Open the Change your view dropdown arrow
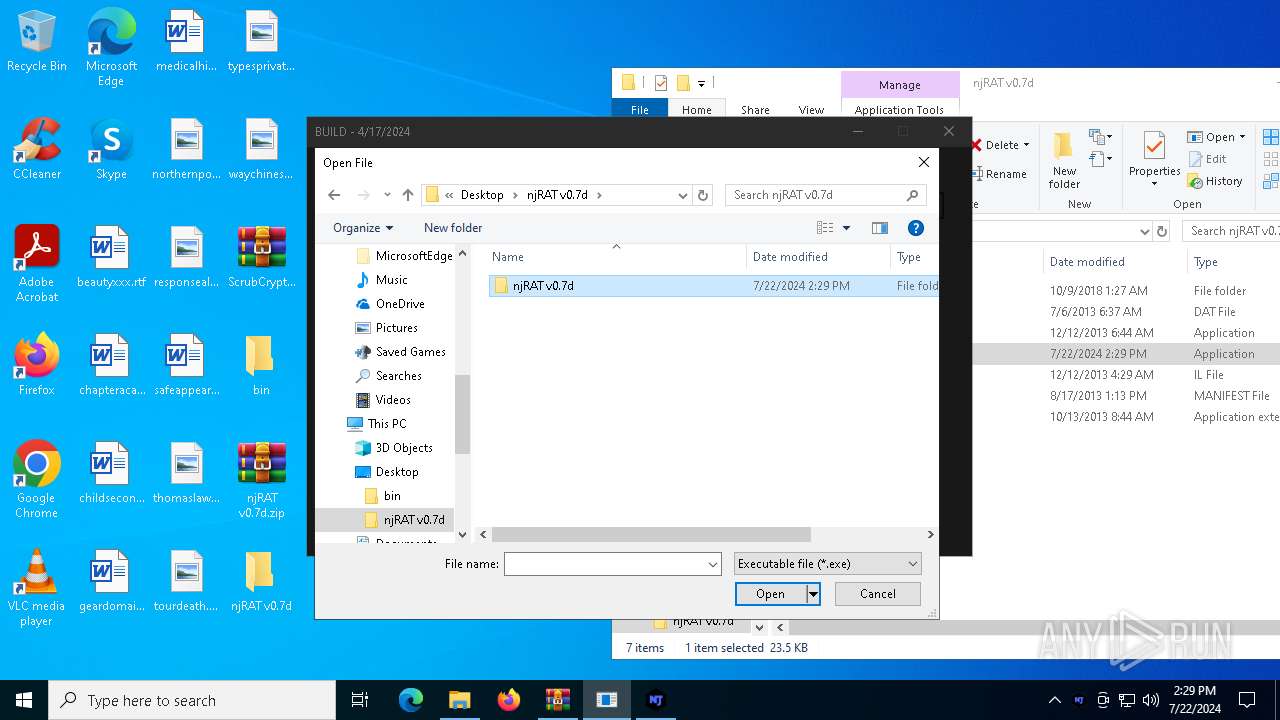 846,228
